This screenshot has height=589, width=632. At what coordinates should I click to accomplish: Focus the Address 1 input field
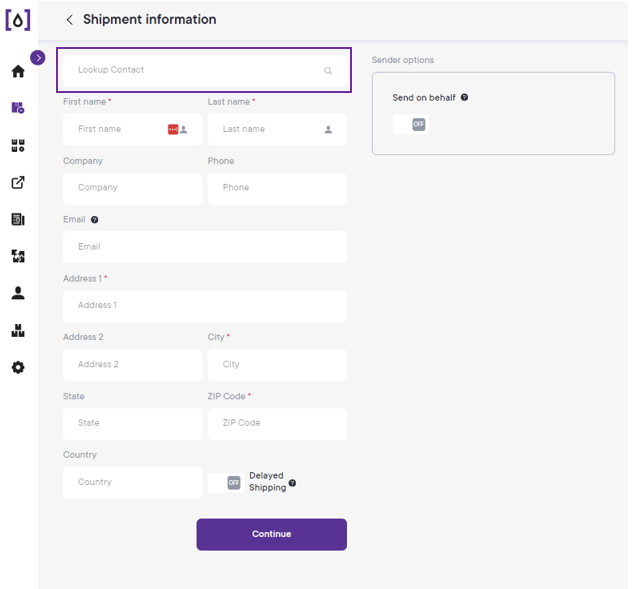pyautogui.click(x=205, y=306)
